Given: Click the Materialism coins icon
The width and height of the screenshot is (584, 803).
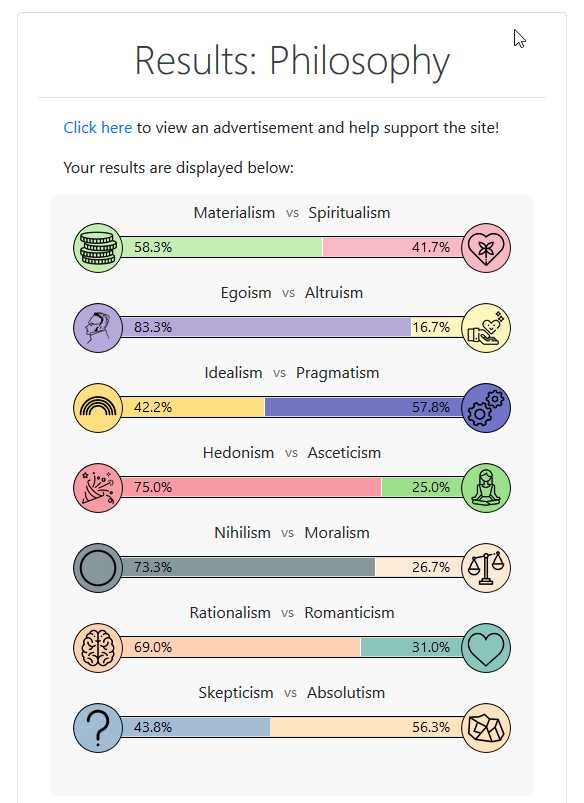Looking at the screenshot, I should 98,248.
